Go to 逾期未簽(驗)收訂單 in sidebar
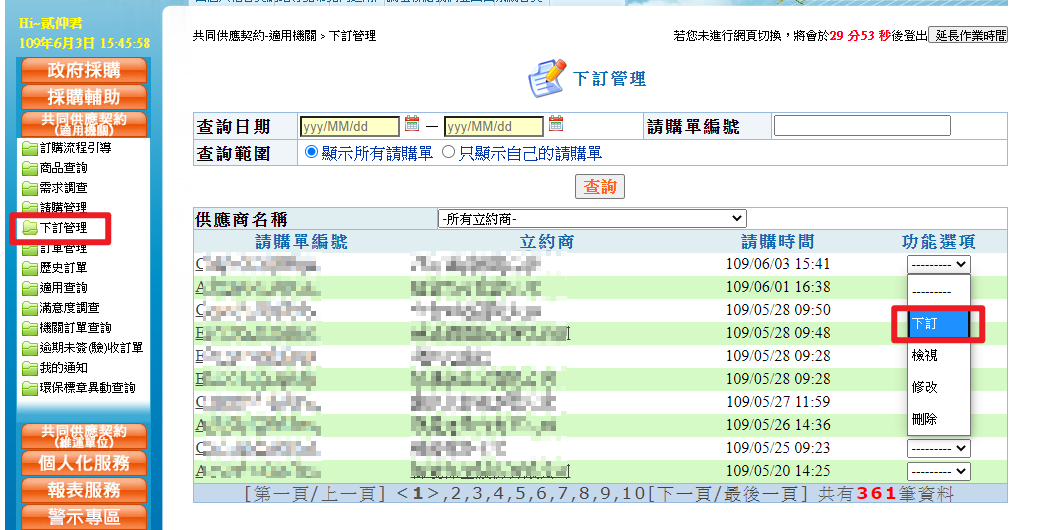1041x530 pixels. (x=91, y=347)
